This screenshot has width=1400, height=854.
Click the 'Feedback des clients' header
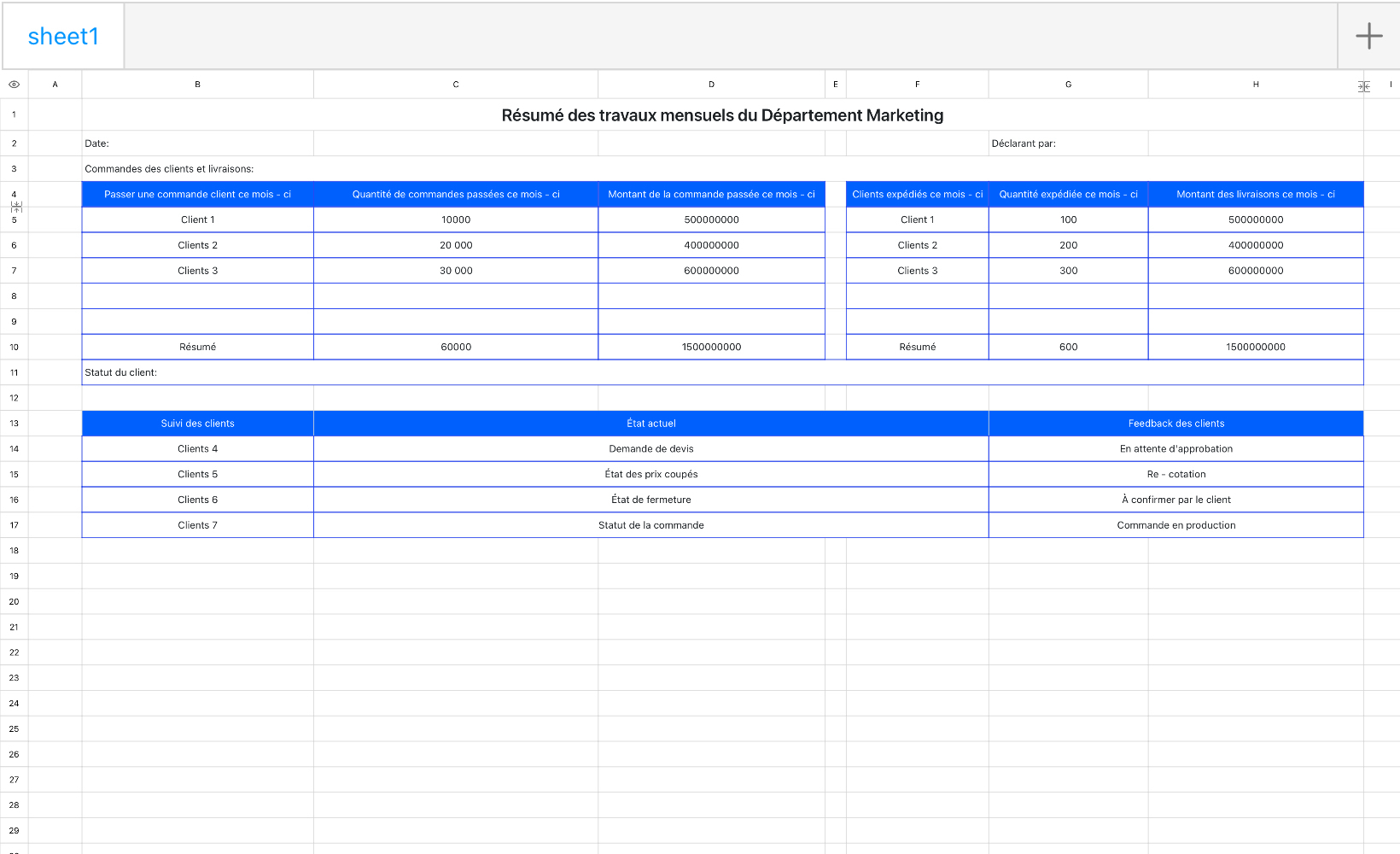tap(1176, 424)
